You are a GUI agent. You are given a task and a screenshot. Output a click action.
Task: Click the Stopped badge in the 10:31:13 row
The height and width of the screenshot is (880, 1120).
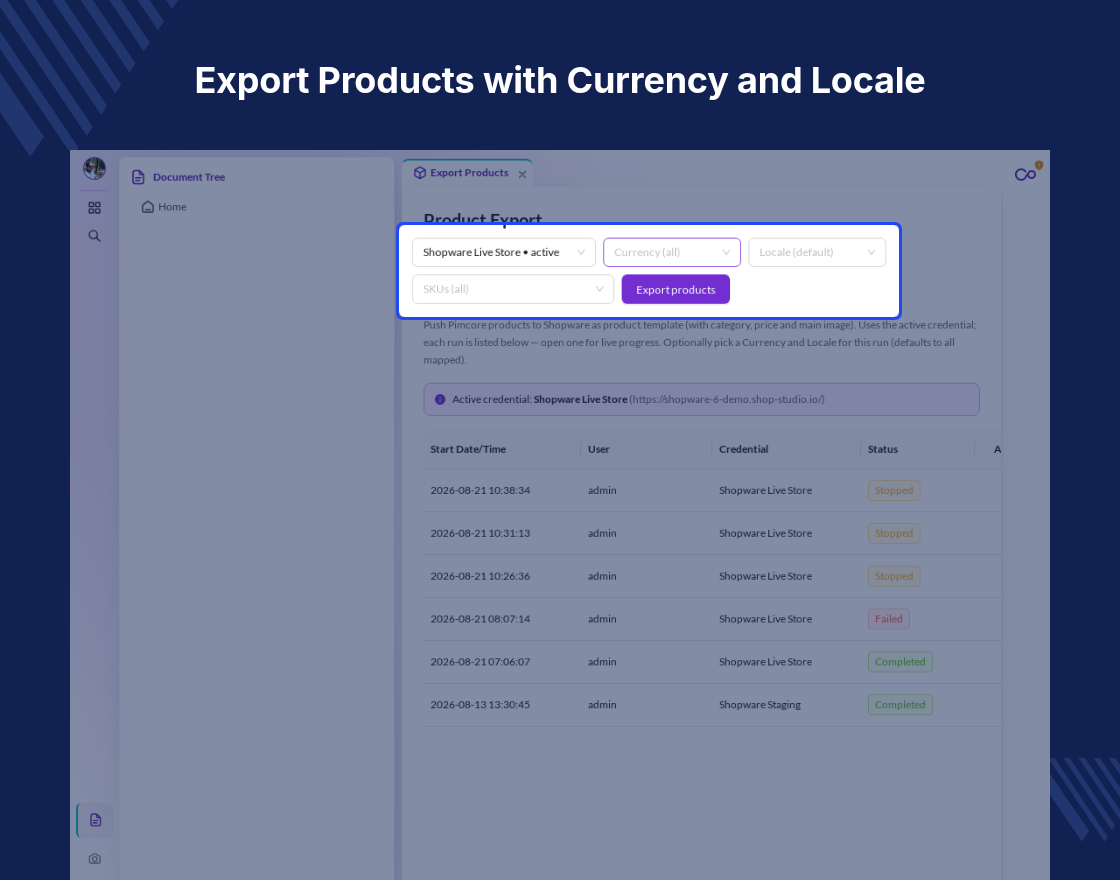point(894,534)
